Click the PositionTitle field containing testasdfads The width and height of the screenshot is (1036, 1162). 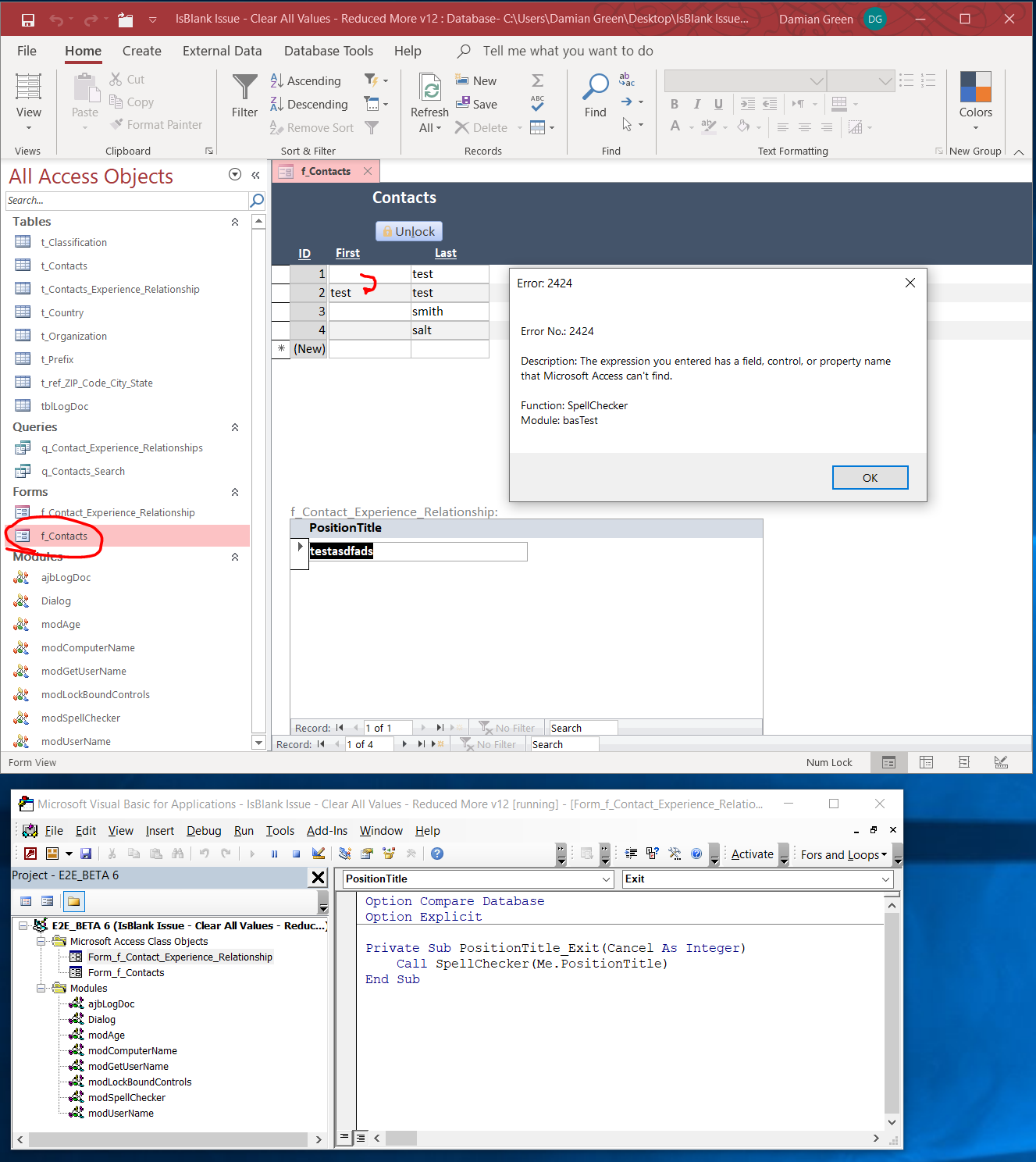point(418,551)
